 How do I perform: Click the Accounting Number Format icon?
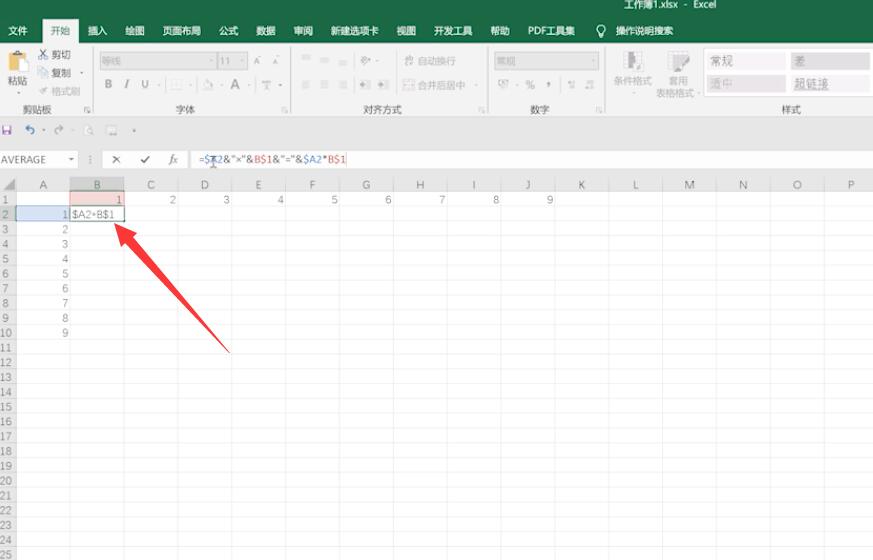point(503,85)
